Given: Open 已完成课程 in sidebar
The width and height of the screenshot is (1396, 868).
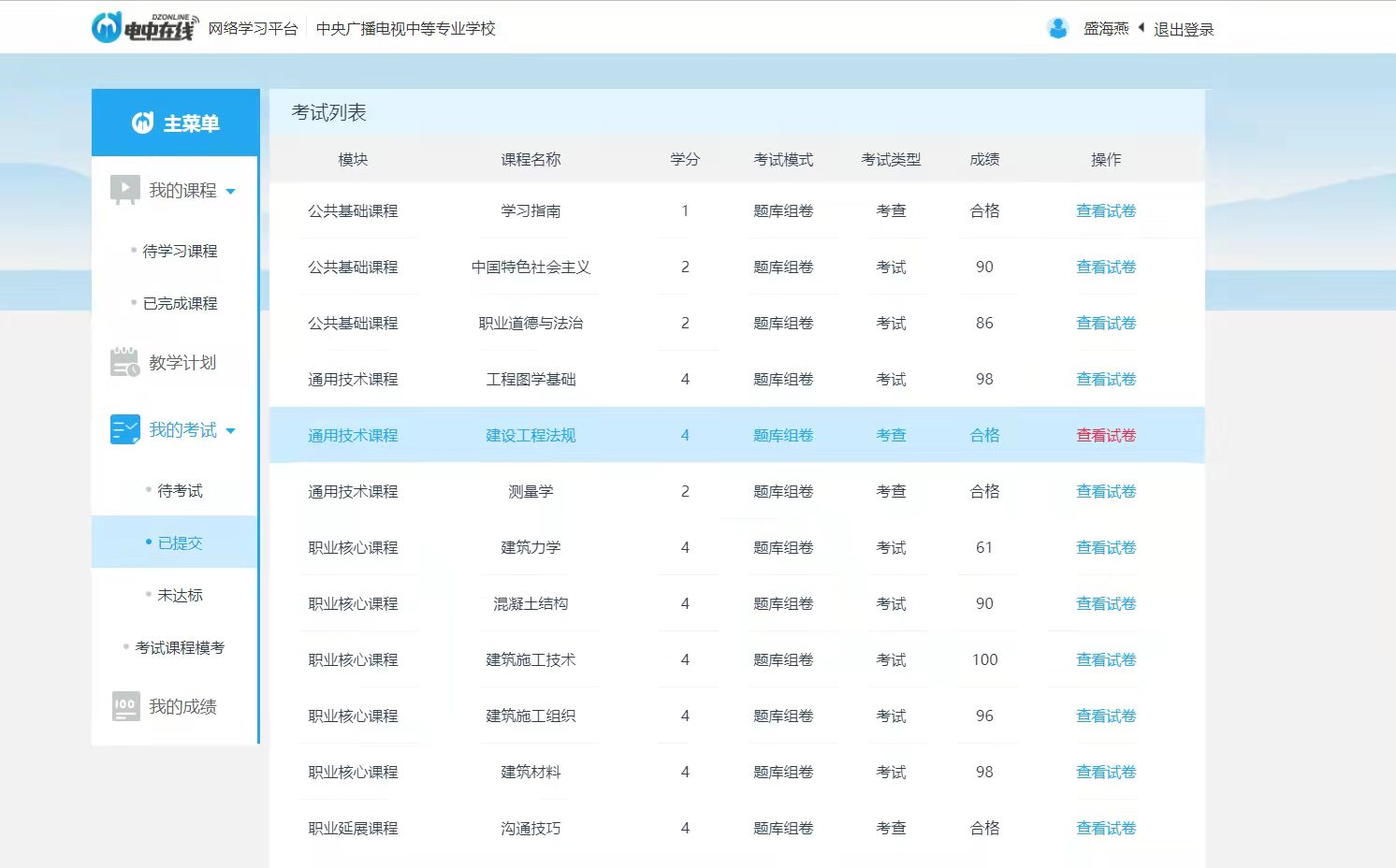Looking at the screenshot, I should click(180, 303).
